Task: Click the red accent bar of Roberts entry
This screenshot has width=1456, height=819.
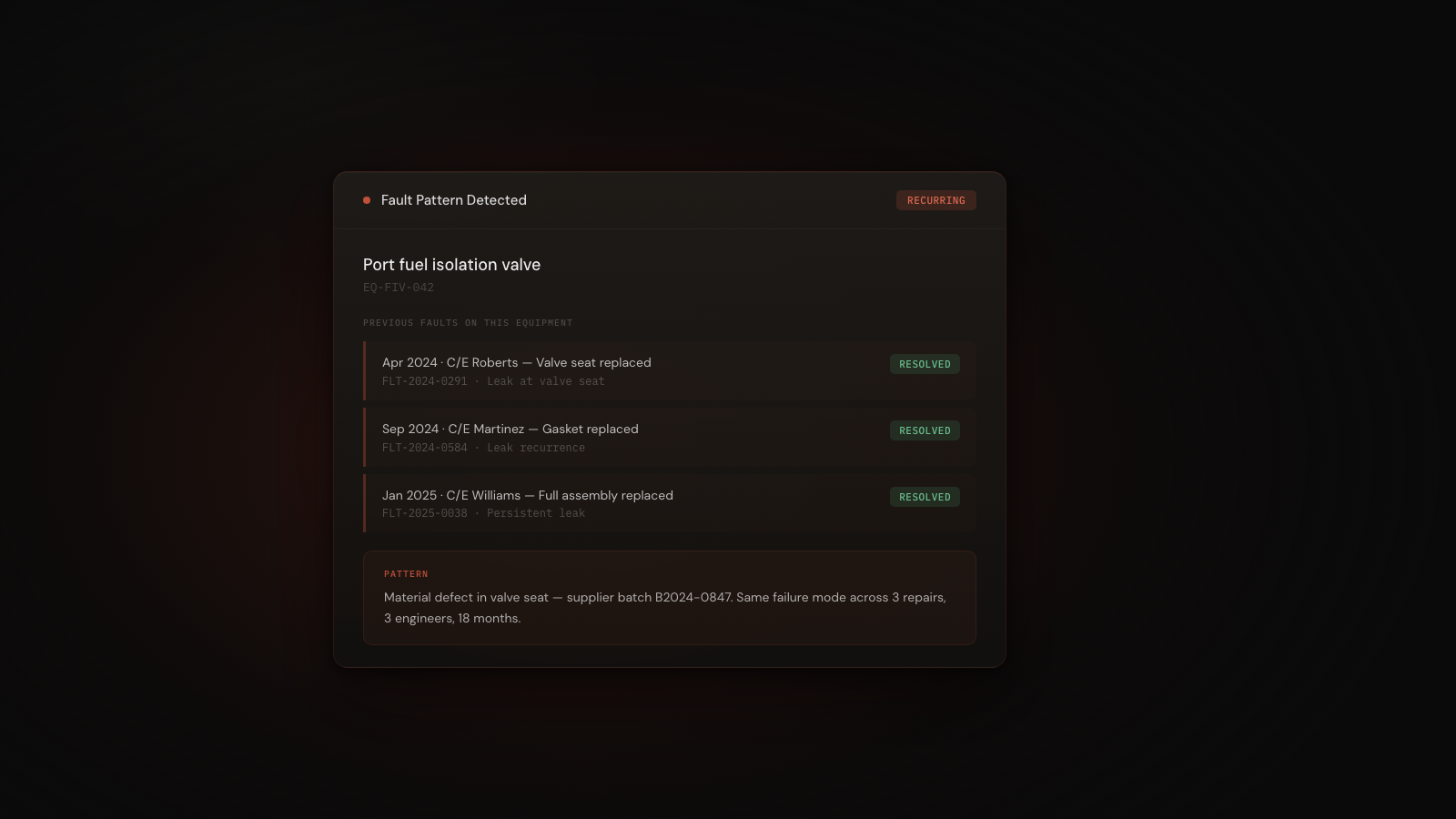Action: click(365, 370)
